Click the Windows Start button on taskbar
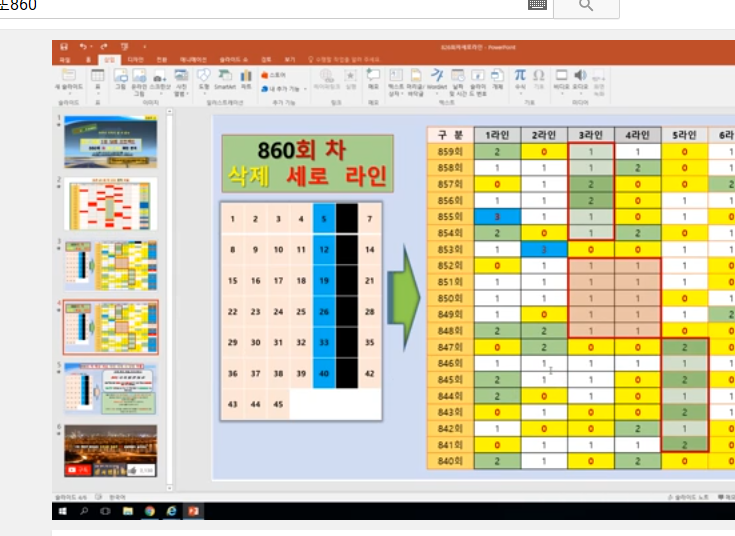The width and height of the screenshot is (735, 536). (x=63, y=511)
